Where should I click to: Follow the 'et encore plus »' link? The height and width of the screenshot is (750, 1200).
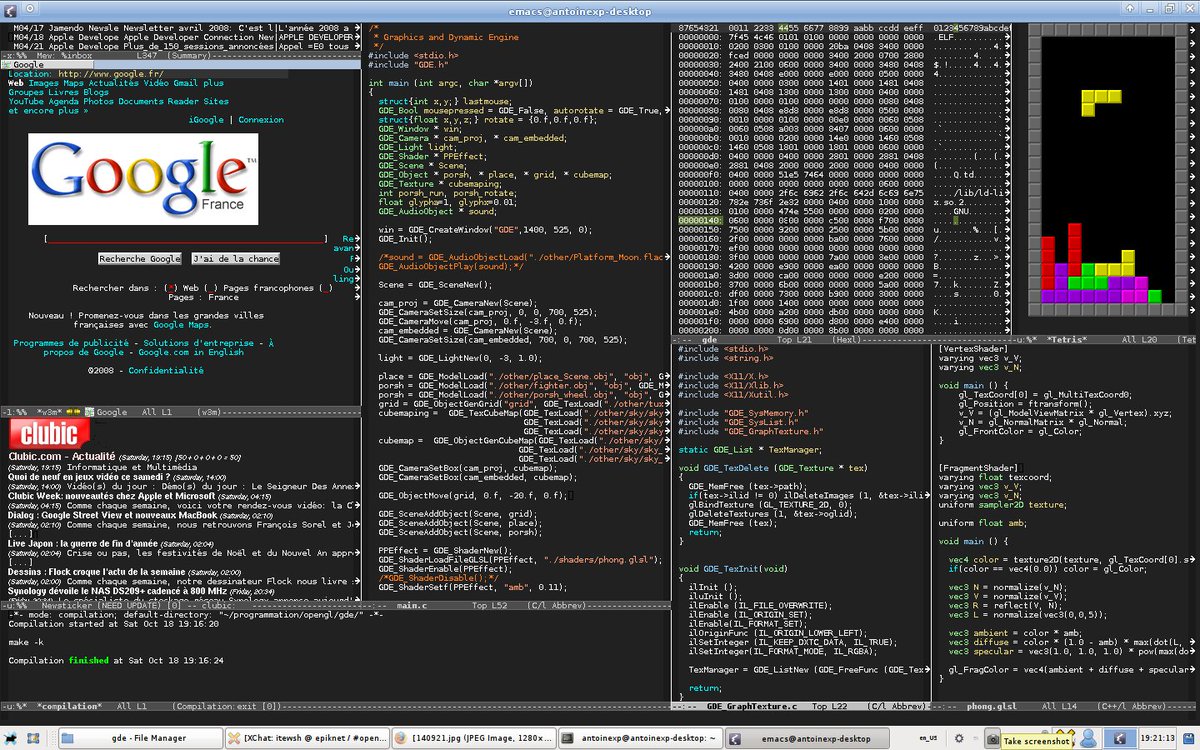coord(48,110)
